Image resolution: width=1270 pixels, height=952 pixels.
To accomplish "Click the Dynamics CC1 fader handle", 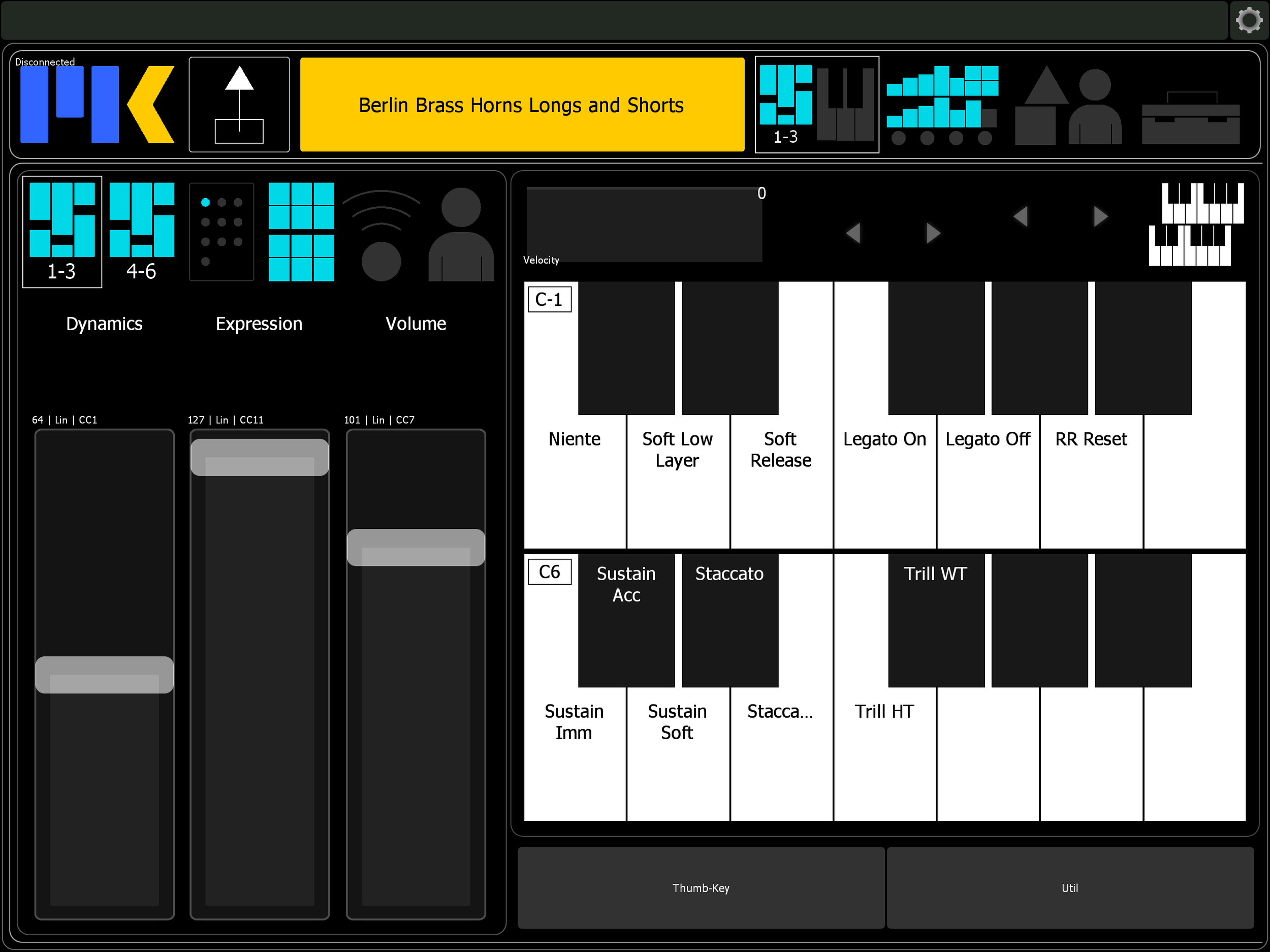I will pyautogui.click(x=105, y=675).
